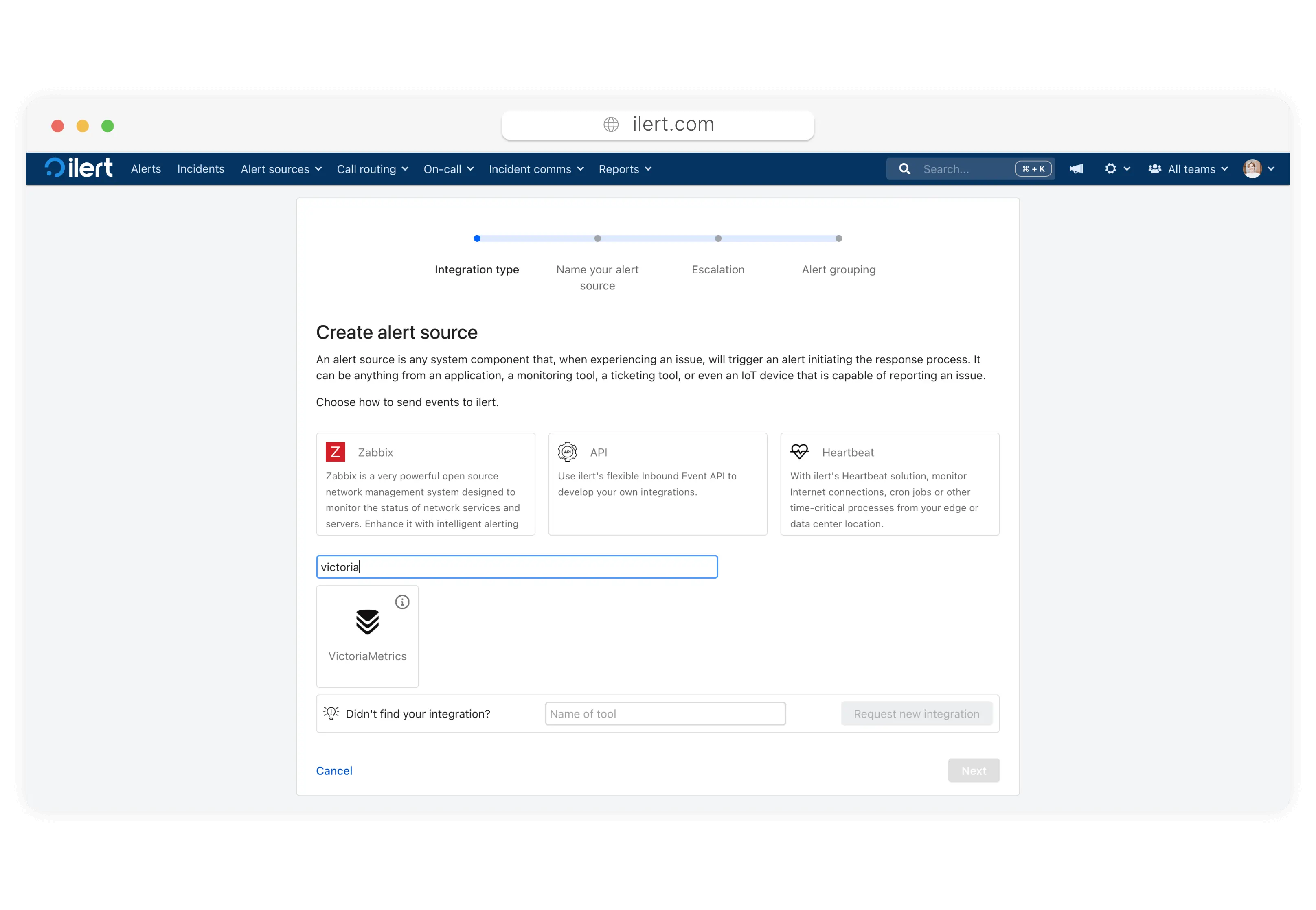This screenshot has height=910, width=1316.
Task: Choose the Zabbix integration card
Action: pos(426,483)
